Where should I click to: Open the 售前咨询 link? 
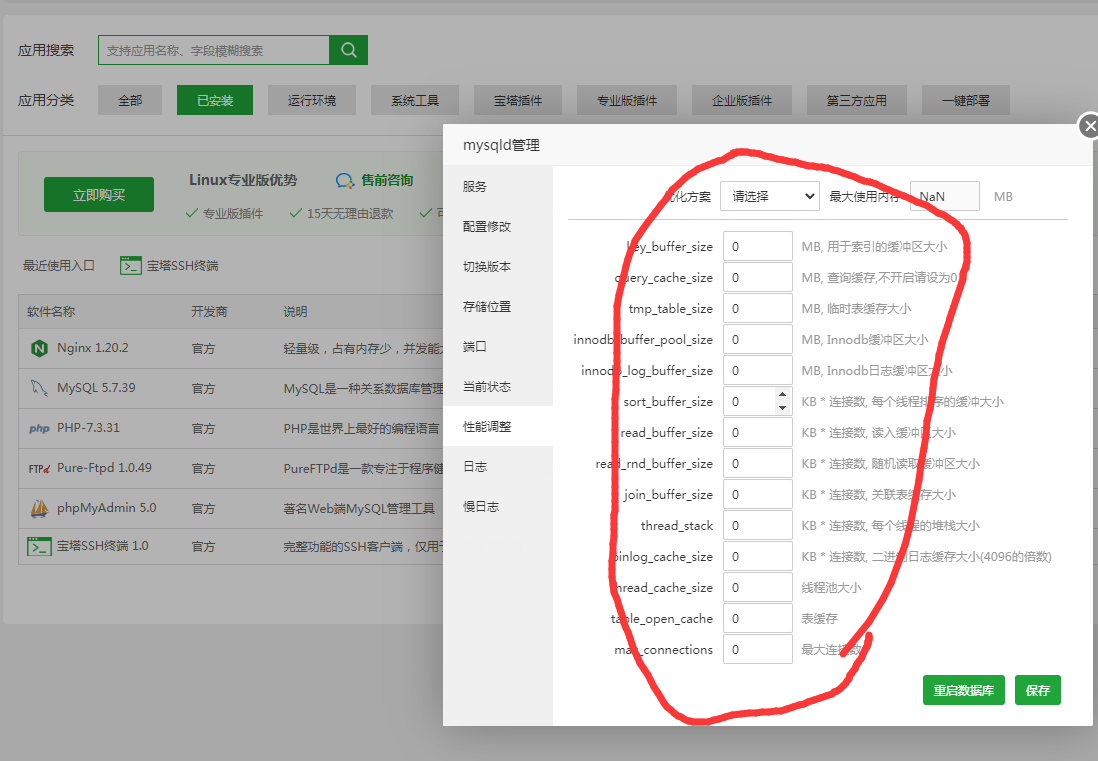(387, 181)
